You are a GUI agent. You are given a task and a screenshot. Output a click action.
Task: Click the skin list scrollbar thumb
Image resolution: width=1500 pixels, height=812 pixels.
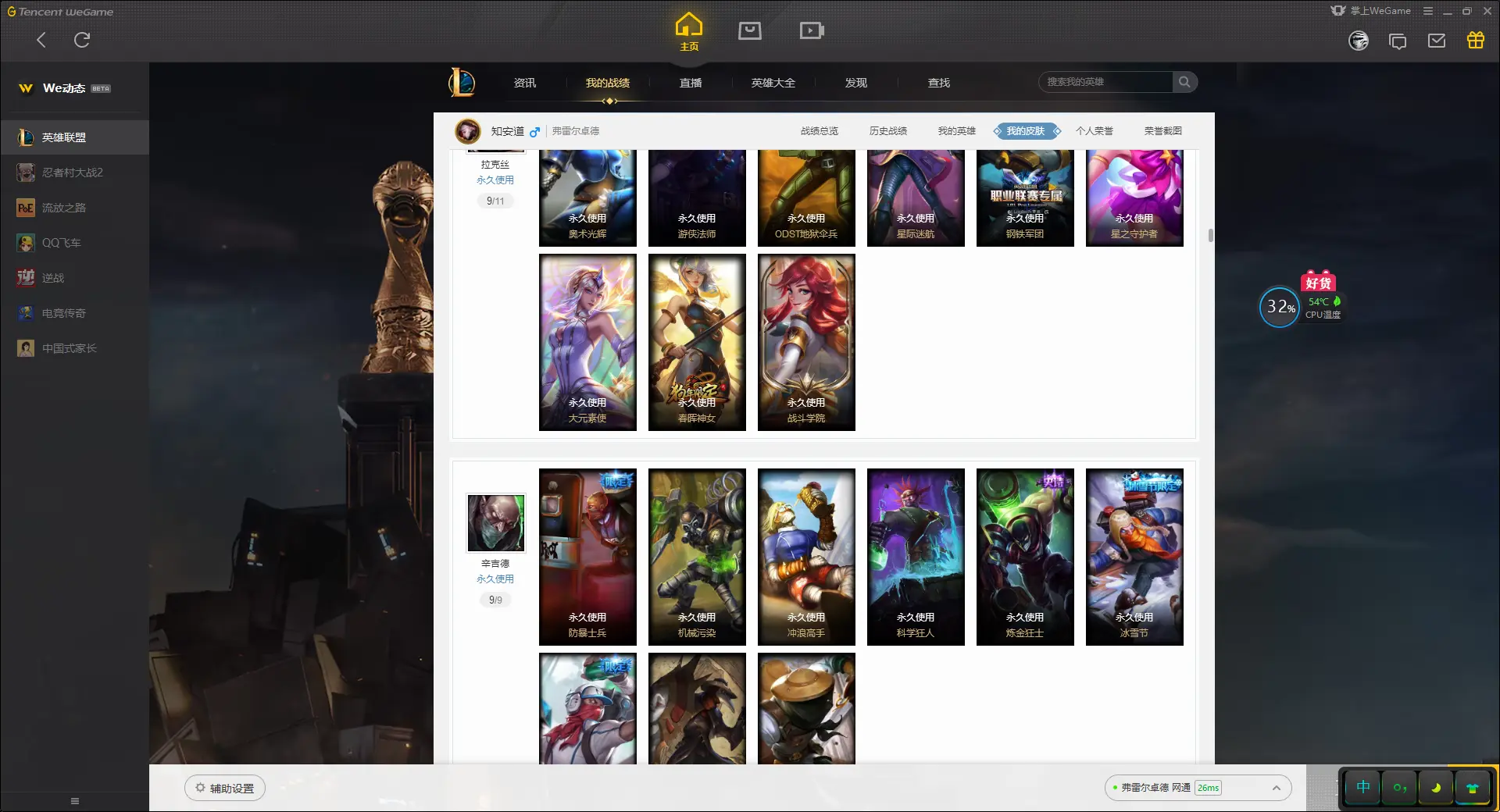[x=1210, y=235]
